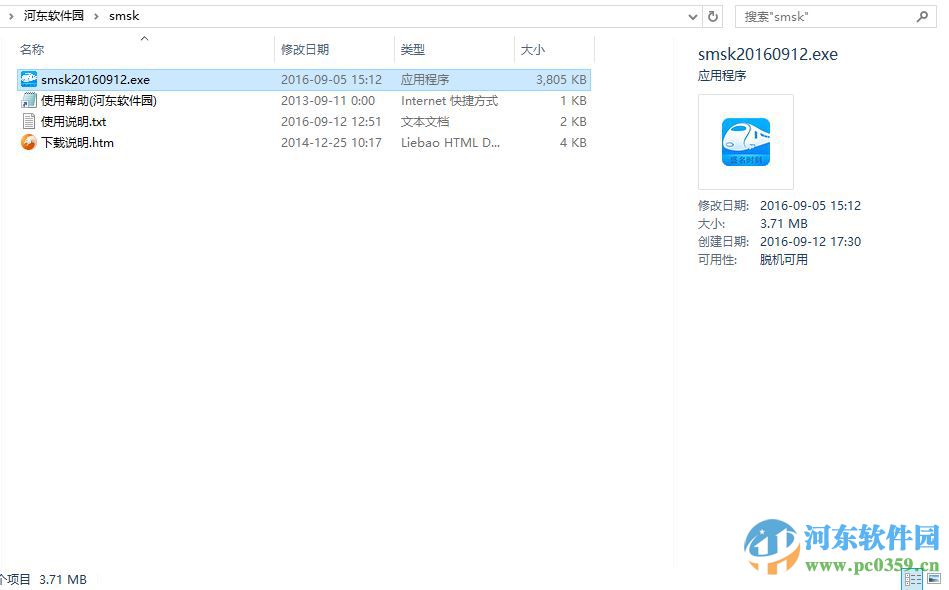This screenshot has height=590, width=949.
Task: Click date 2014-12-25 10:17 cell
Action: pos(331,143)
